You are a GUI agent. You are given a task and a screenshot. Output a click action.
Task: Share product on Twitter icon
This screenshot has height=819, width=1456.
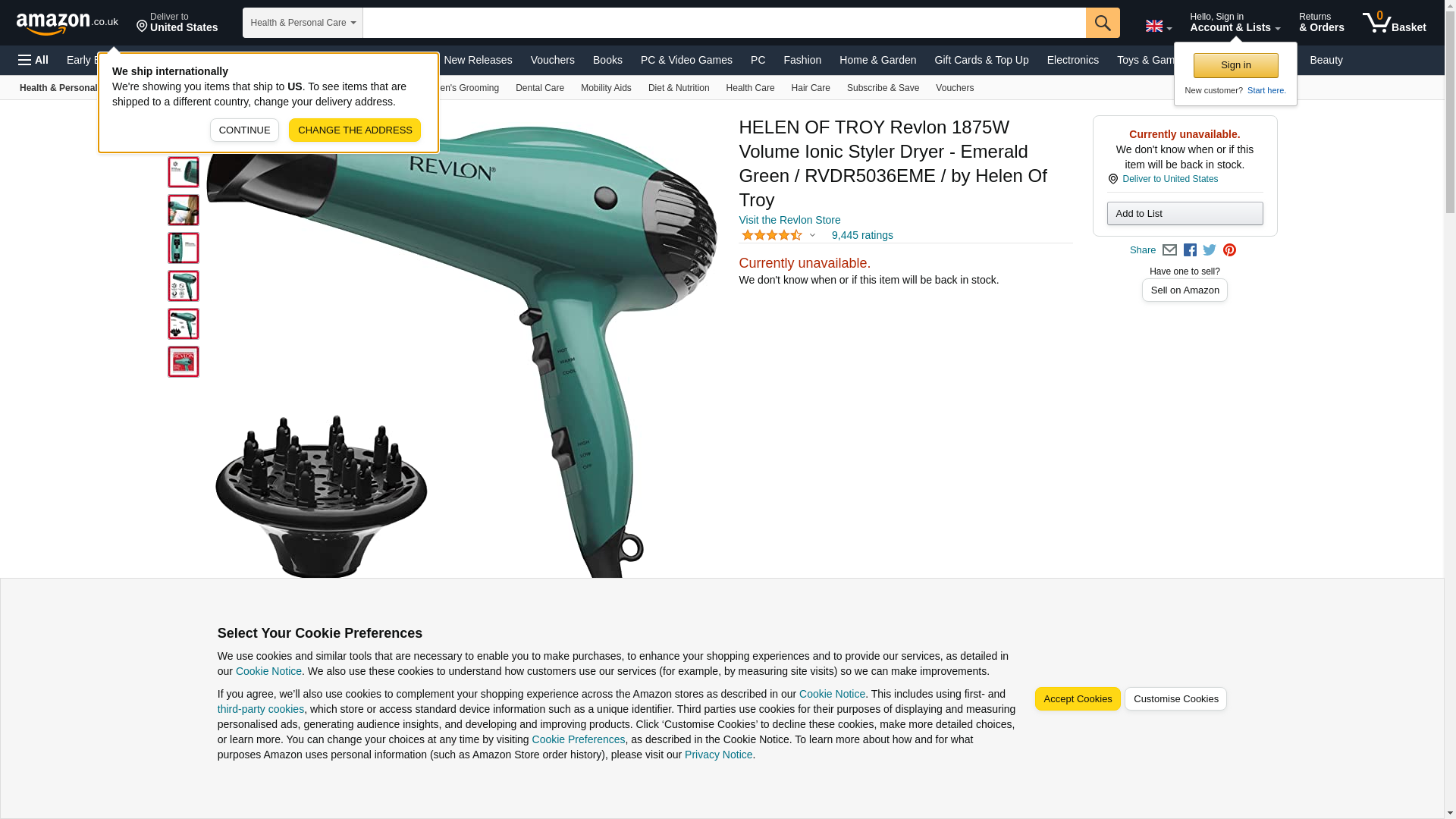[1210, 250]
